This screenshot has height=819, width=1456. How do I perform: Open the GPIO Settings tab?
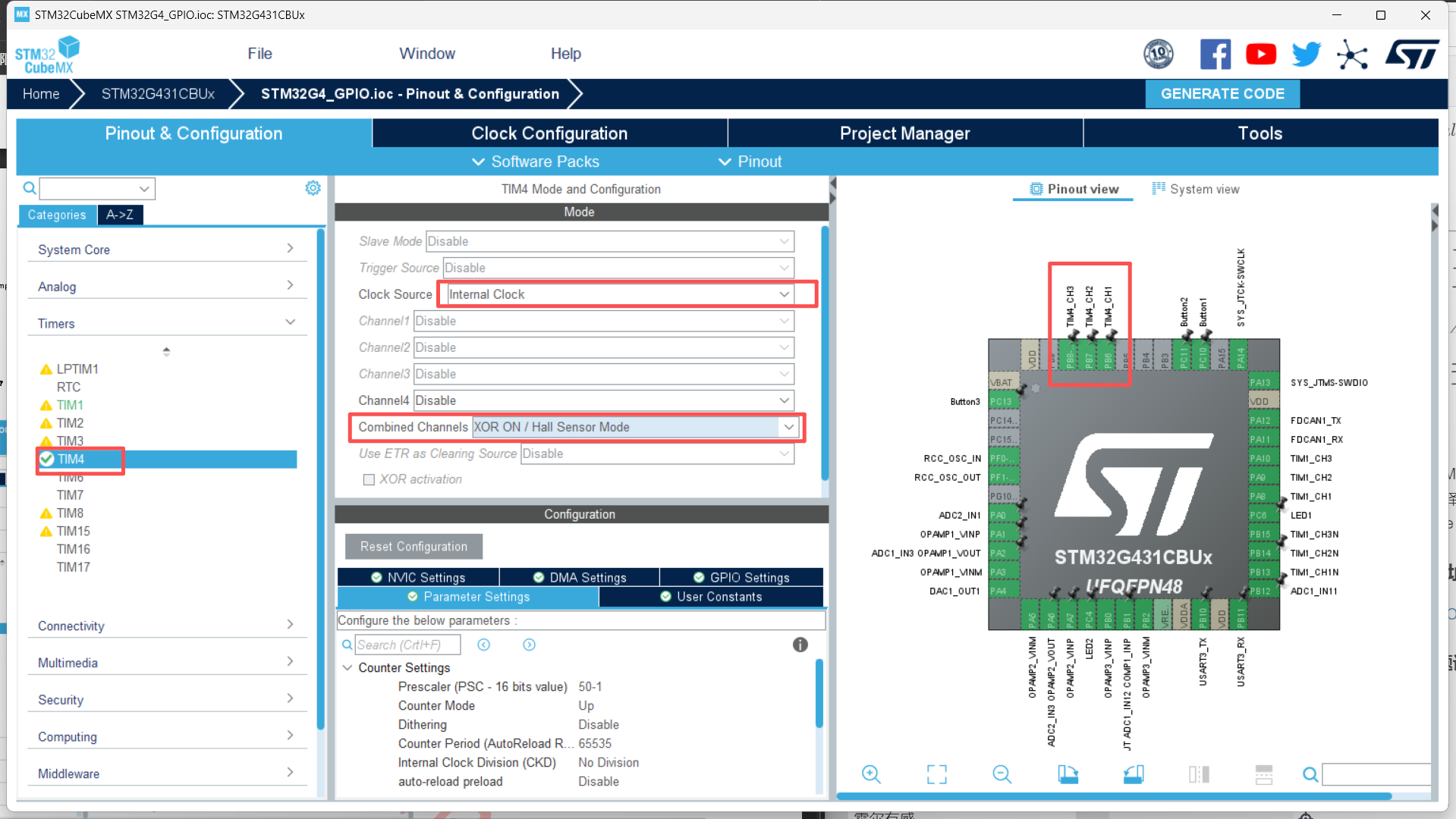(x=741, y=578)
